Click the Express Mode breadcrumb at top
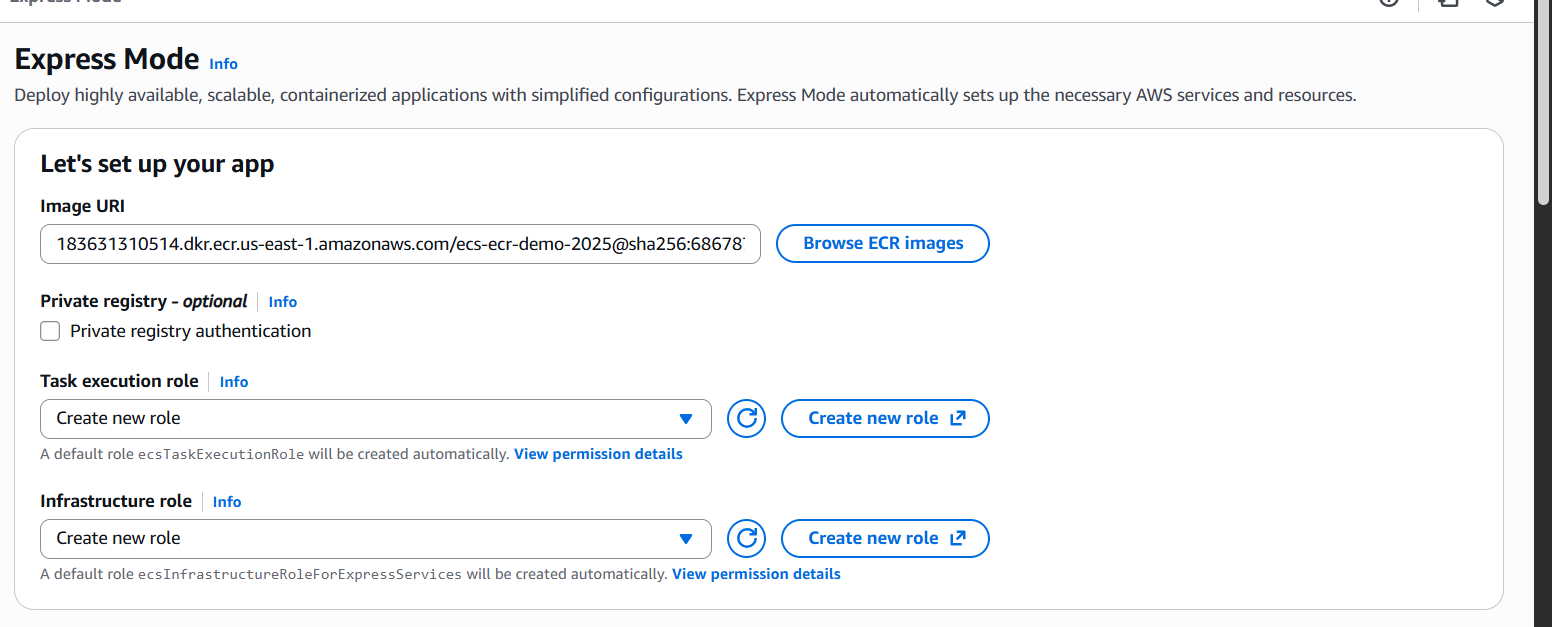 click(65, 3)
